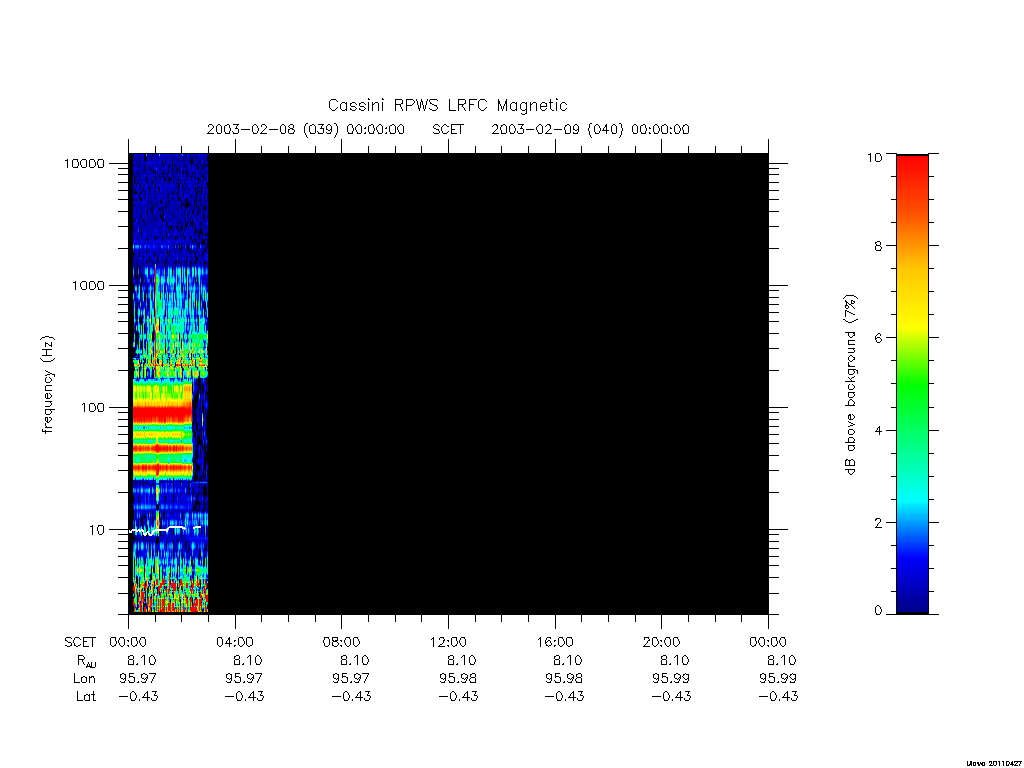Select the end timestamp "2003-02-09 (040) 00:00:00"
Screen dimensions: 1024x768
[x=590, y=129]
